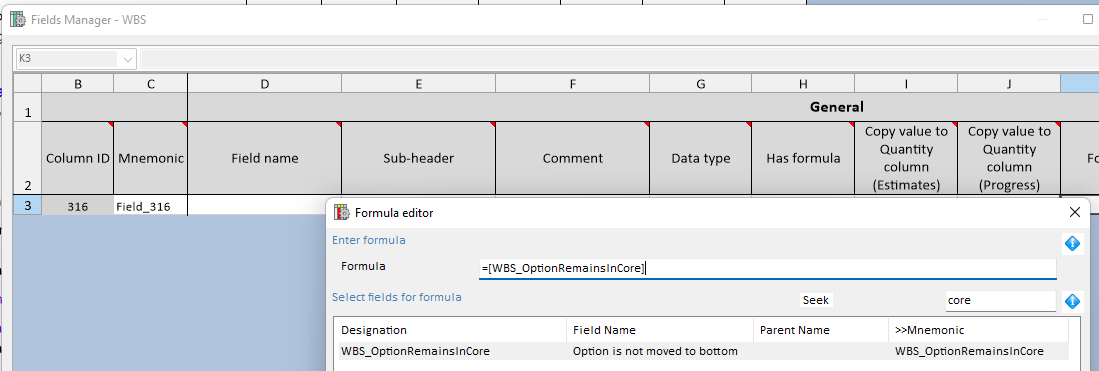This screenshot has width=1099, height=371.
Task: Click the Has formula header cell
Action: (803, 158)
